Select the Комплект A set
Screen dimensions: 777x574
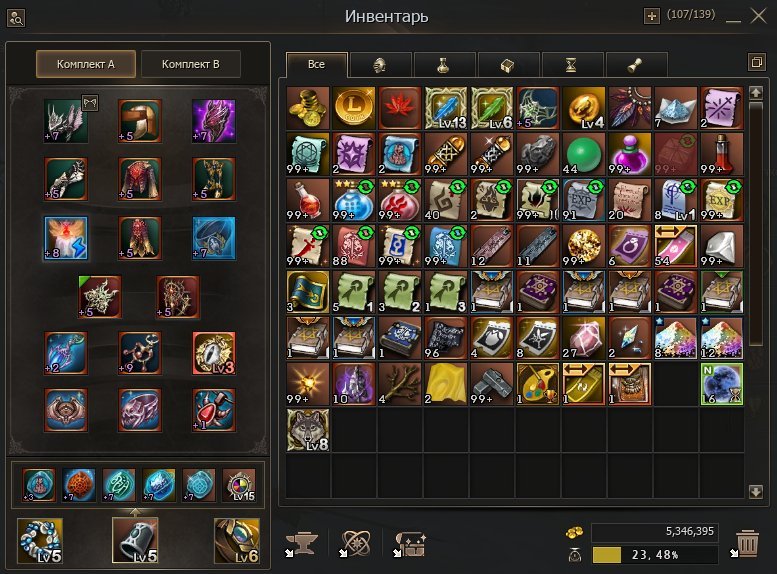click(x=86, y=64)
